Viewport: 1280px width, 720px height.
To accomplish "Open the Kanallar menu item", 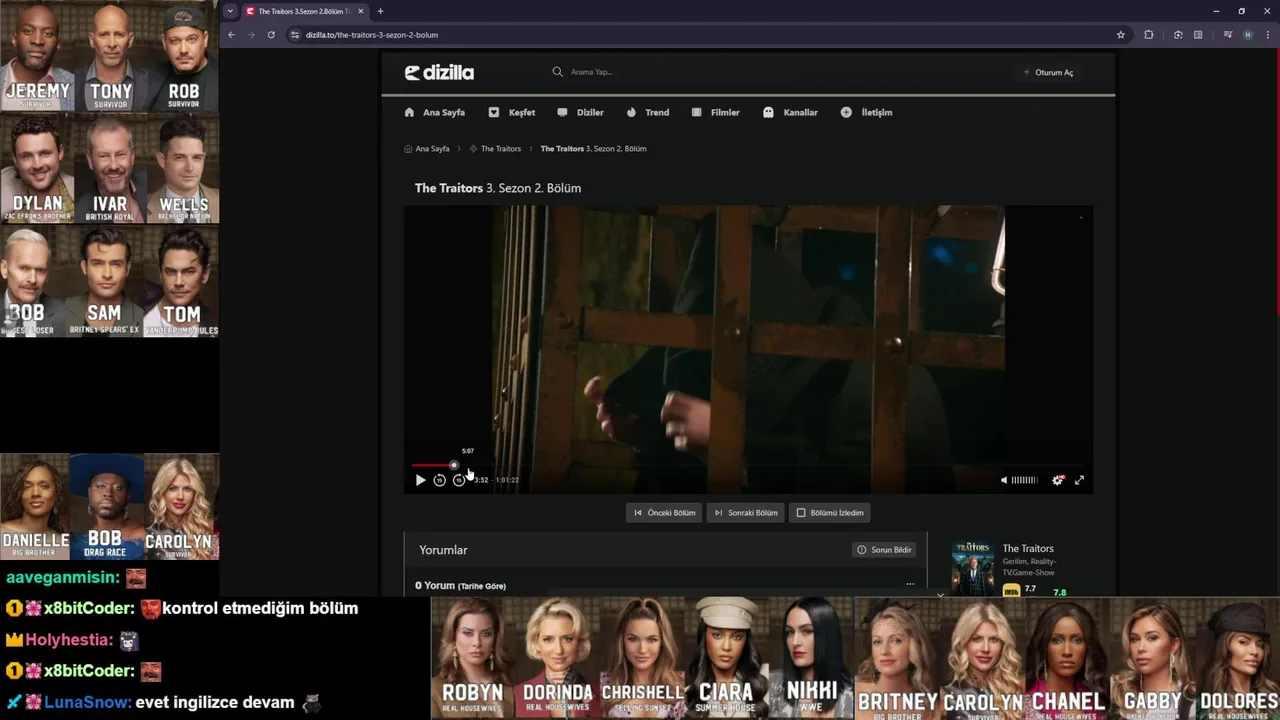I will 791,113.
